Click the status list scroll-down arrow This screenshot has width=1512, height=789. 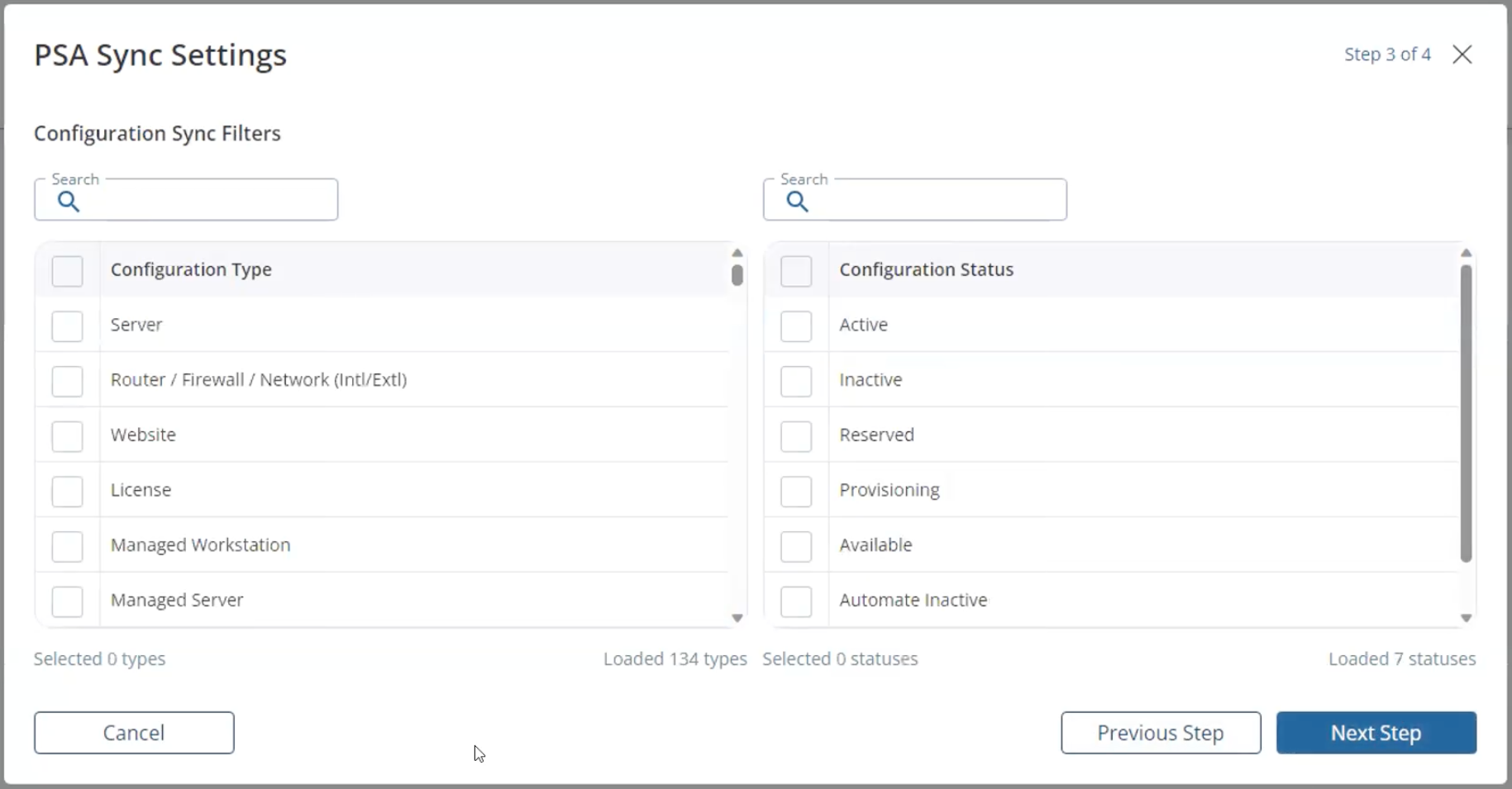tap(1466, 618)
